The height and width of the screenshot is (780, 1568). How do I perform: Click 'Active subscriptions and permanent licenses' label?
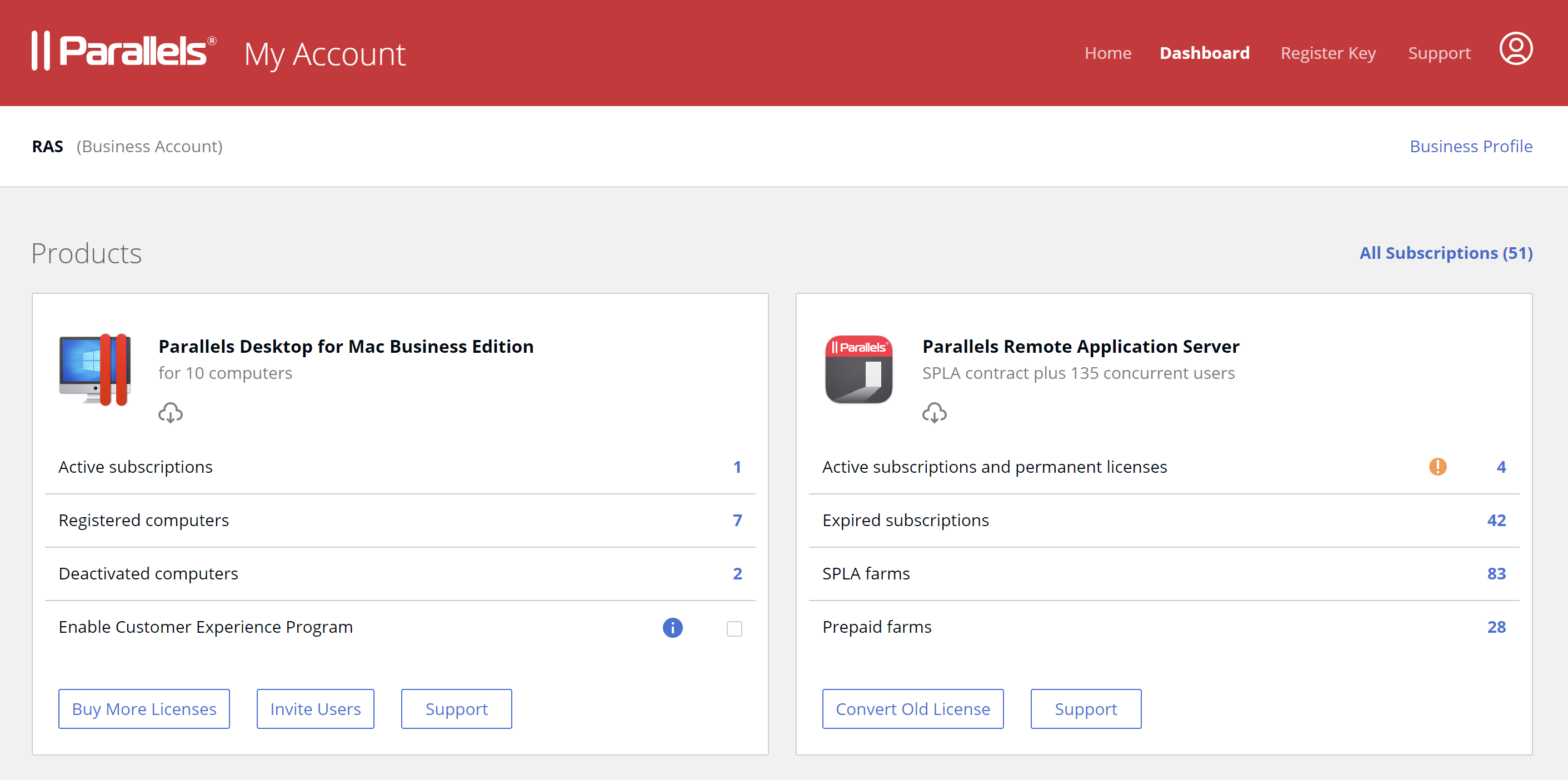tap(995, 467)
